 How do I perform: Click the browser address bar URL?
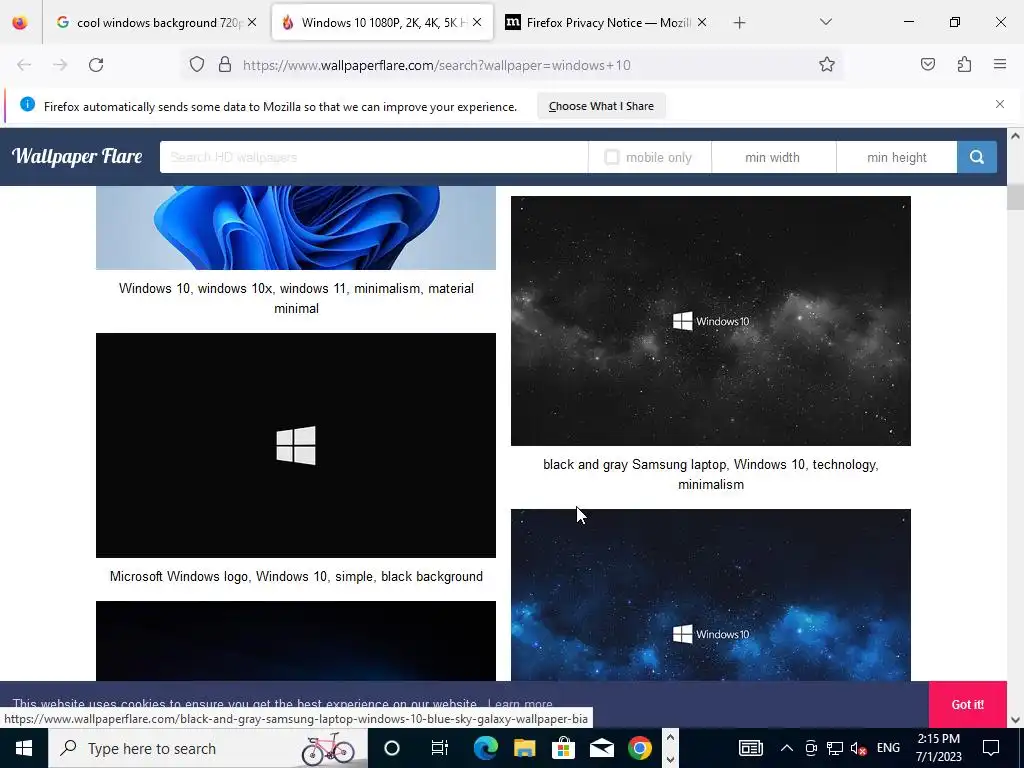coord(436,65)
